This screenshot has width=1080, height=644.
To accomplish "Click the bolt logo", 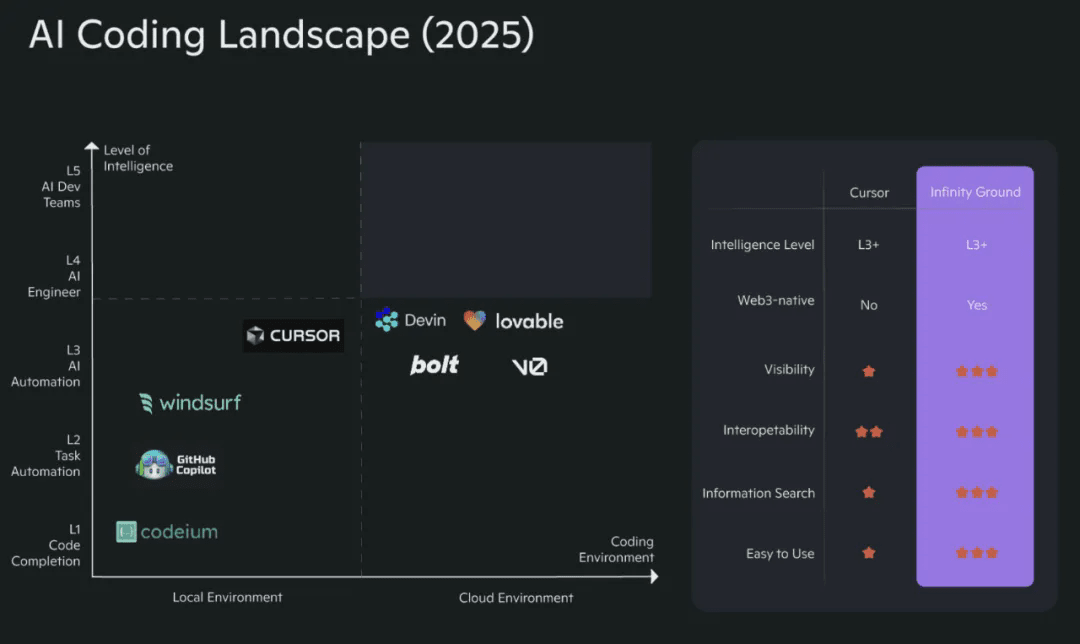I will [434, 365].
